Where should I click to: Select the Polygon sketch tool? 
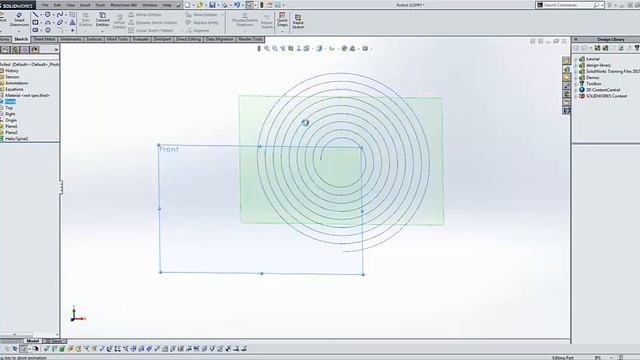[48, 30]
